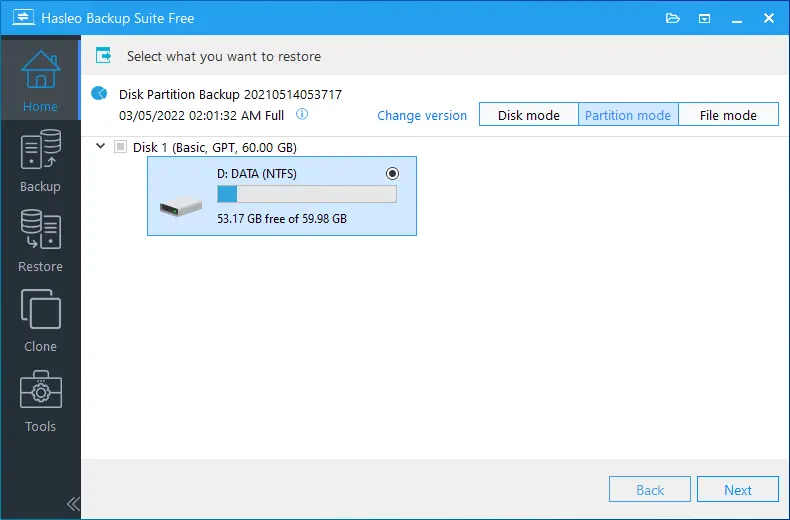Click the D: DATA drive icon
The width and height of the screenshot is (790, 520).
click(x=180, y=208)
